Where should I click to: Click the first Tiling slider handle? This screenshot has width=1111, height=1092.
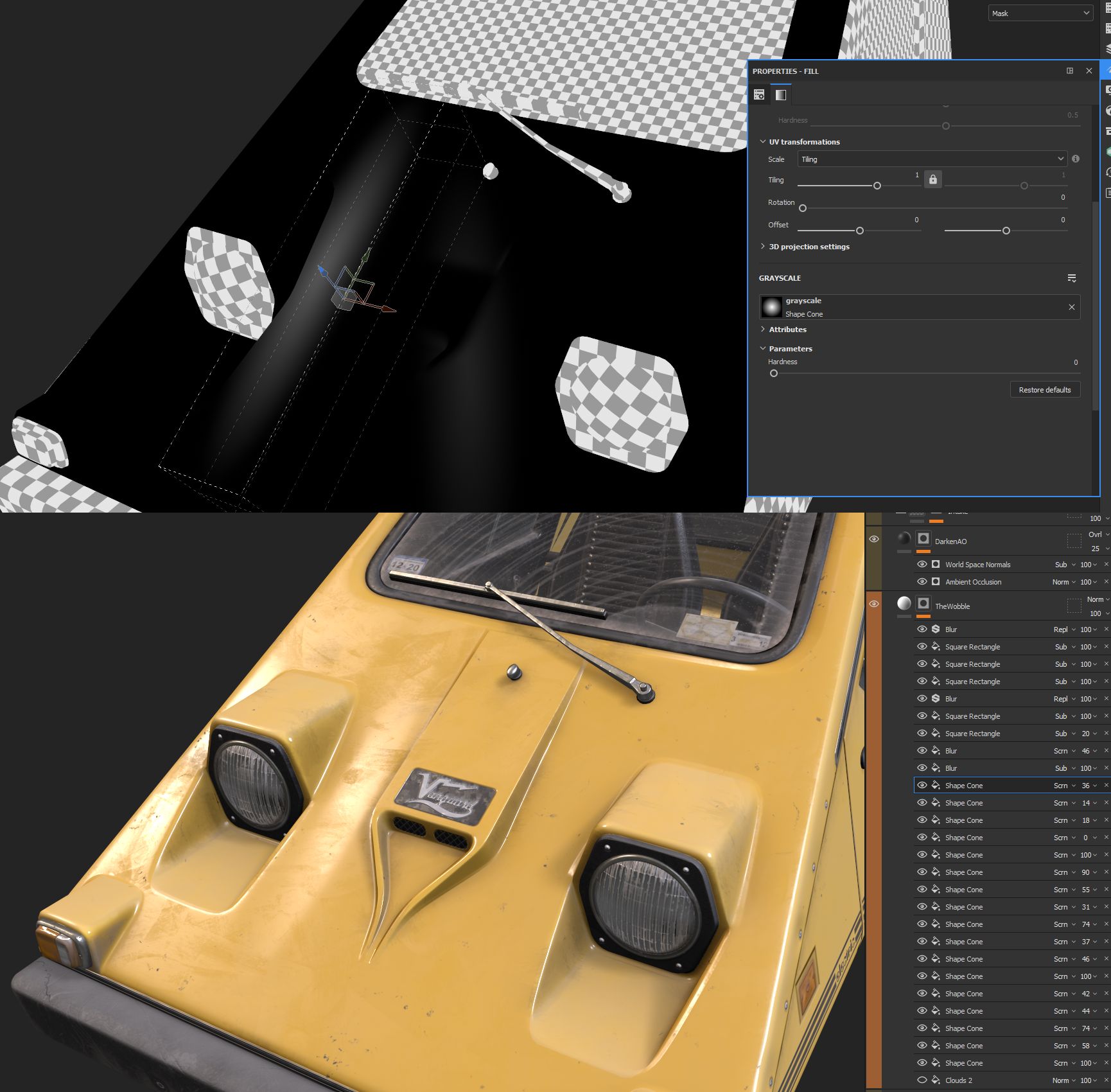(877, 186)
